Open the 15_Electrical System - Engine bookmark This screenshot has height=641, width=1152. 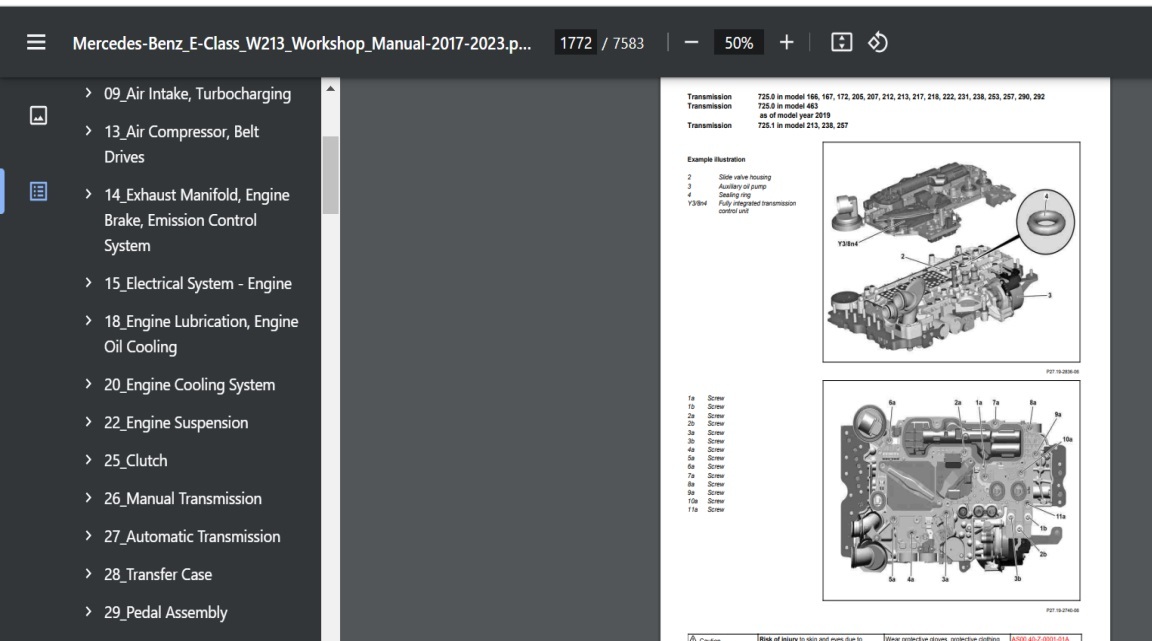coord(198,284)
